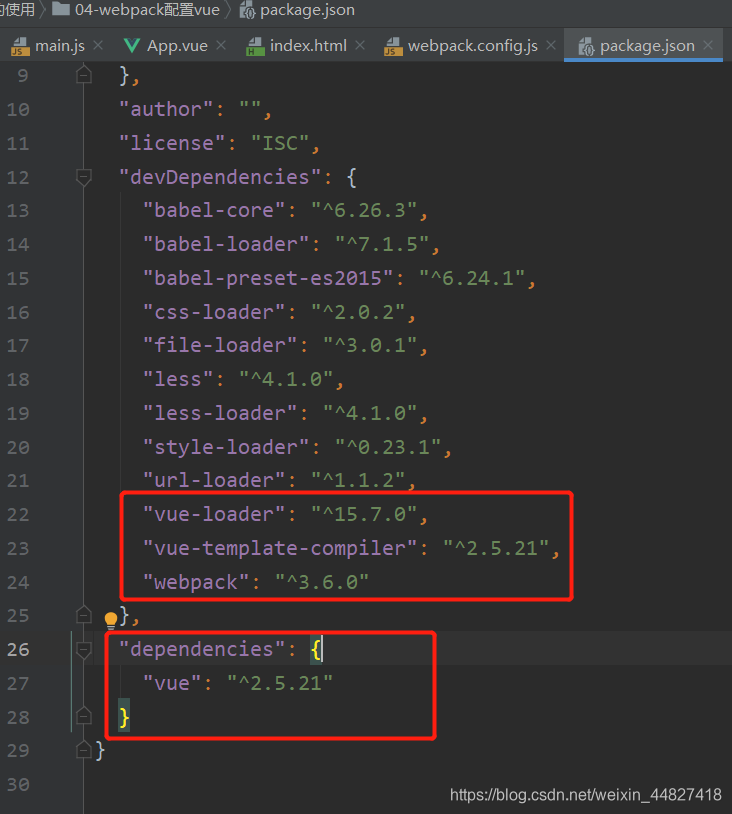Click the "css-loader" entry
Viewport: 732px width, 814px height.
tap(279, 313)
